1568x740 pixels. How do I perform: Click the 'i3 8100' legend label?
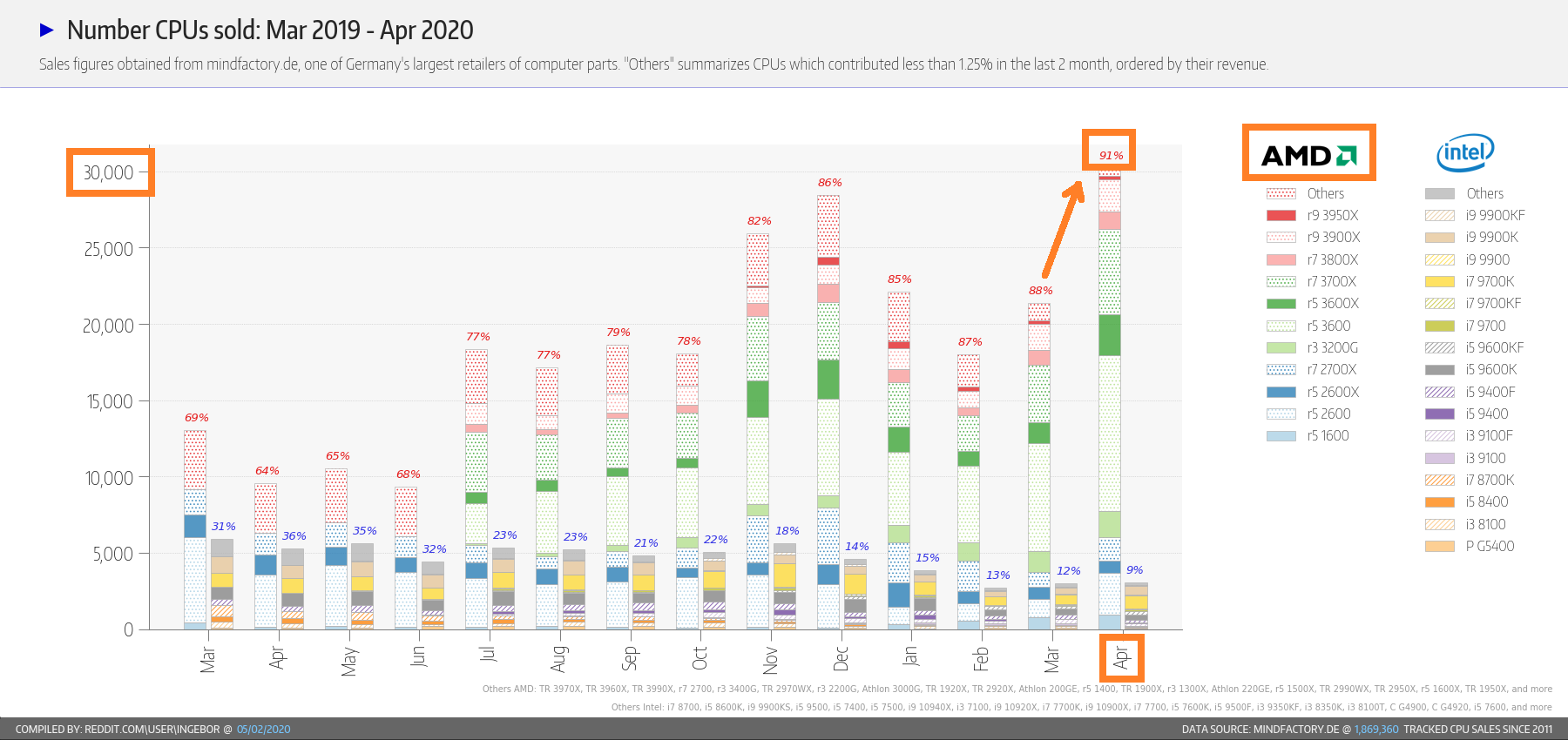pos(1485,524)
